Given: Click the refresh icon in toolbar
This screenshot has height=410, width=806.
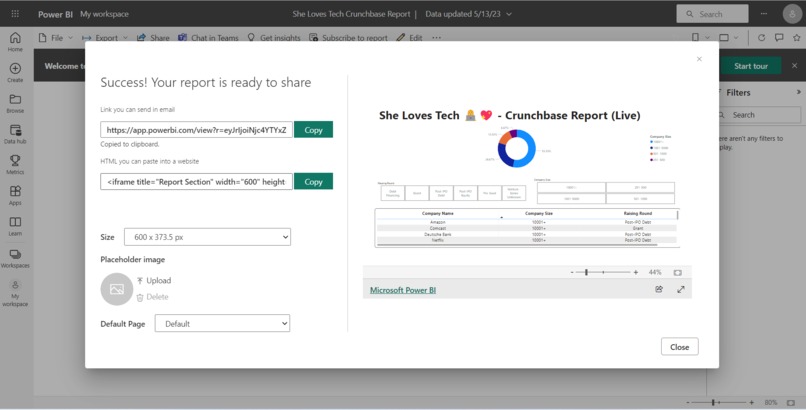Looking at the screenshot, I should [x=761, y=38].
